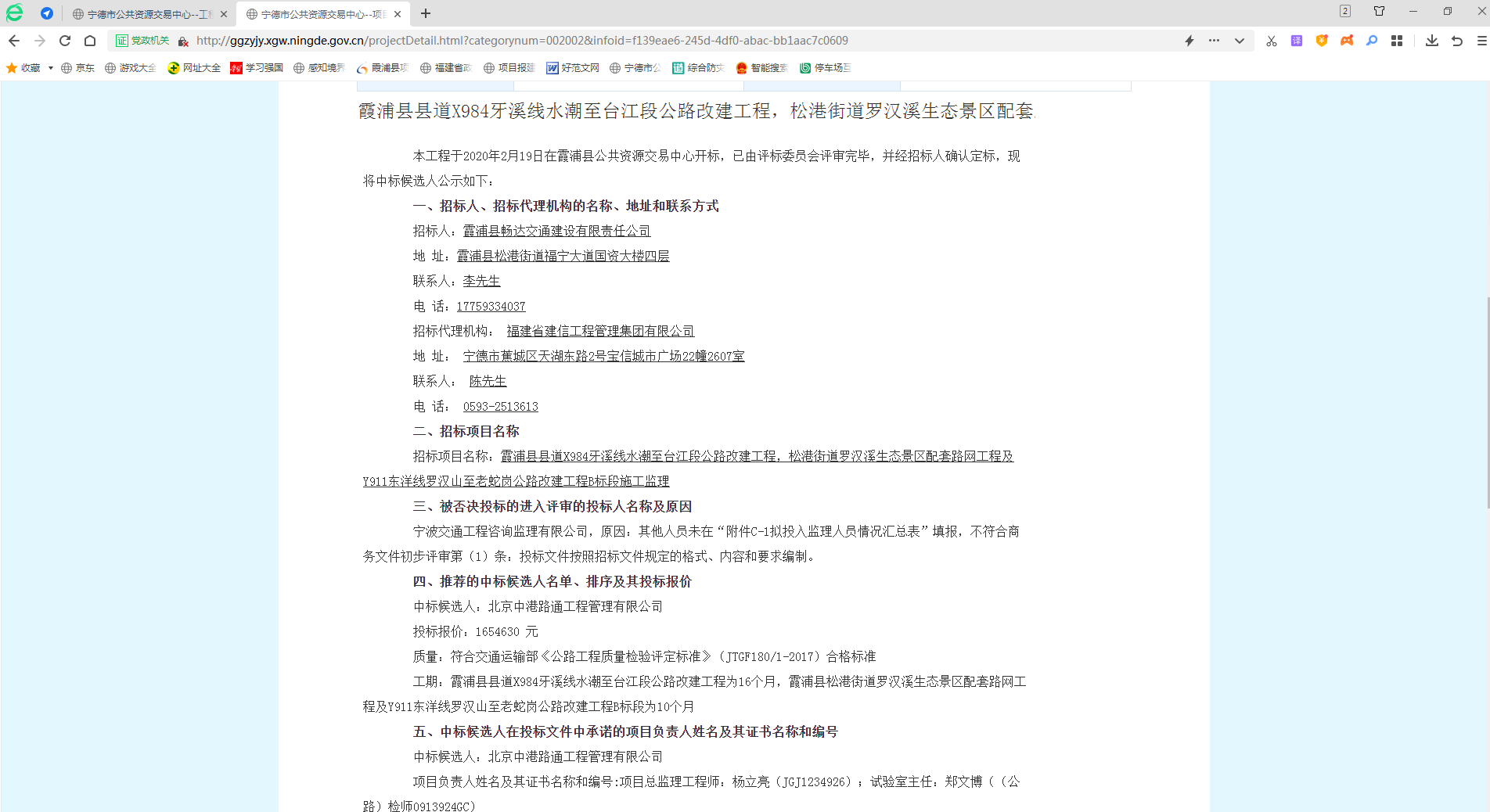Screen dimensions: 1490x812
Task: Toggle the lightning speed mode icon
Action: pyautogui.click(x=1189, y=41)
